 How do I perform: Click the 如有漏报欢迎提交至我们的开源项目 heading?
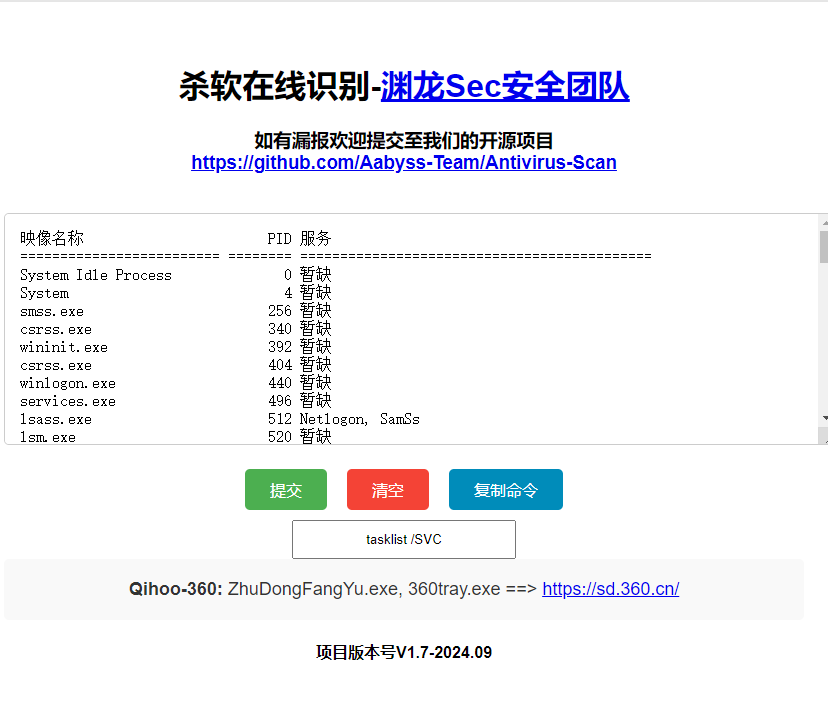pos(404,140)
